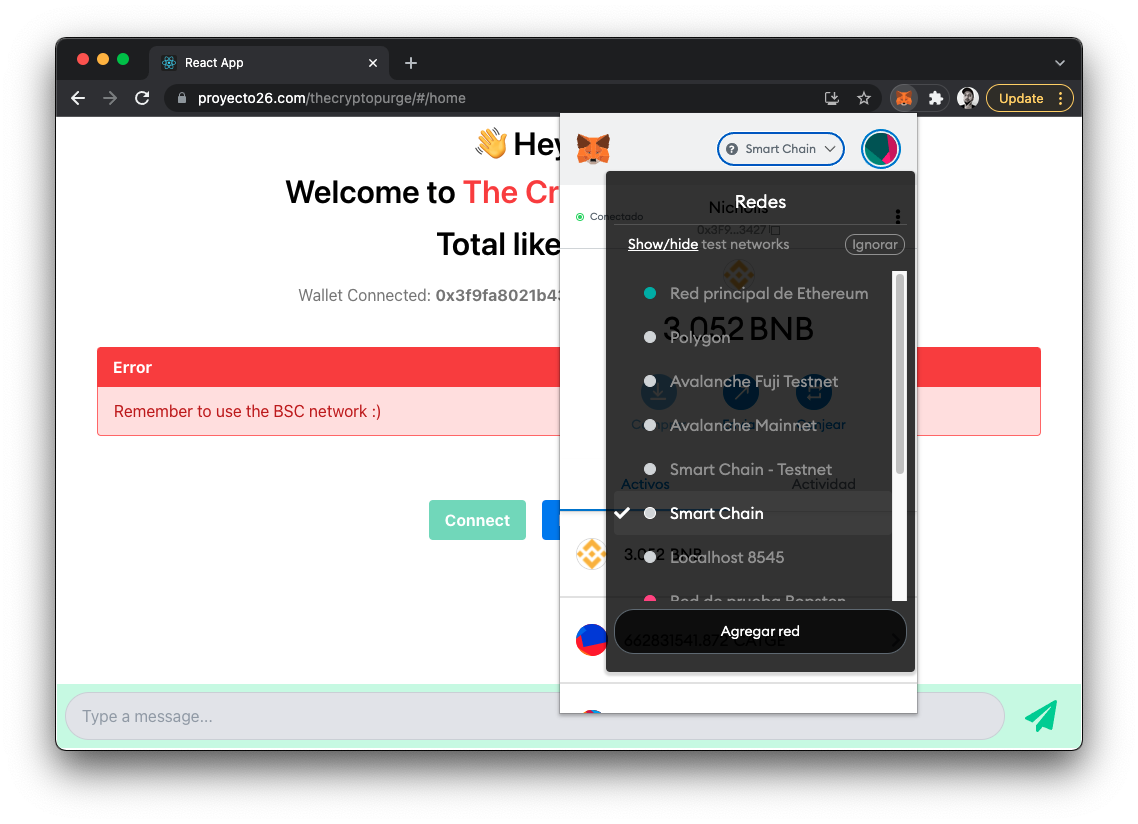View the site lock security icon

tap(182, 98)
